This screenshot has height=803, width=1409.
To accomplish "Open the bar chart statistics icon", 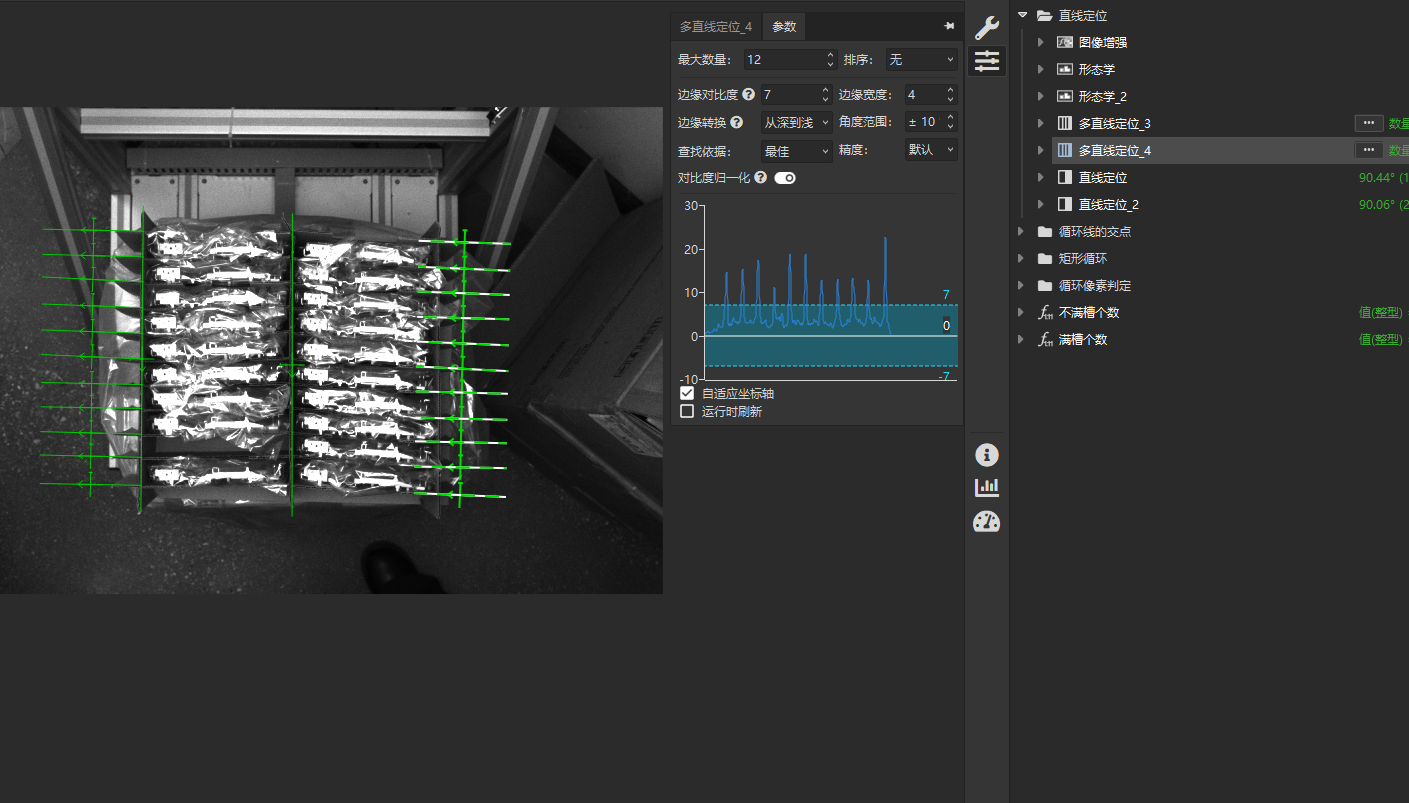I will coord(986,488).
